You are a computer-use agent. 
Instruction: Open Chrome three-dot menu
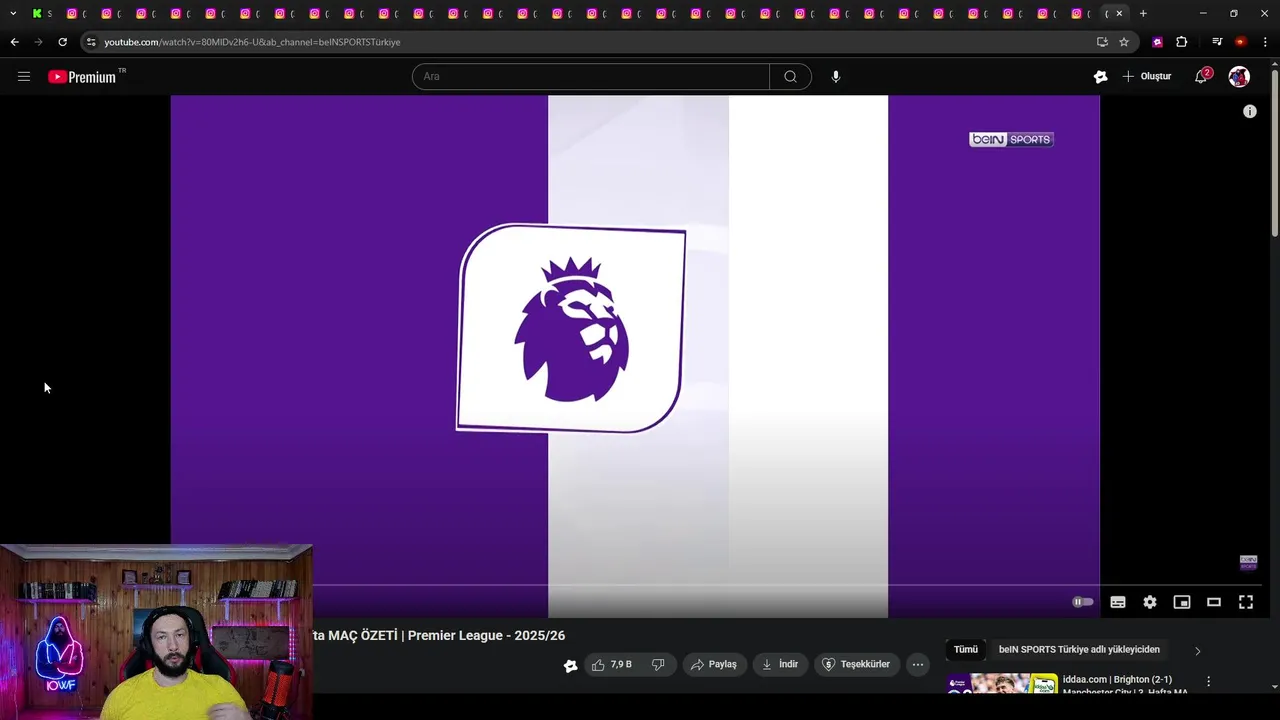tap(1265, 42)
